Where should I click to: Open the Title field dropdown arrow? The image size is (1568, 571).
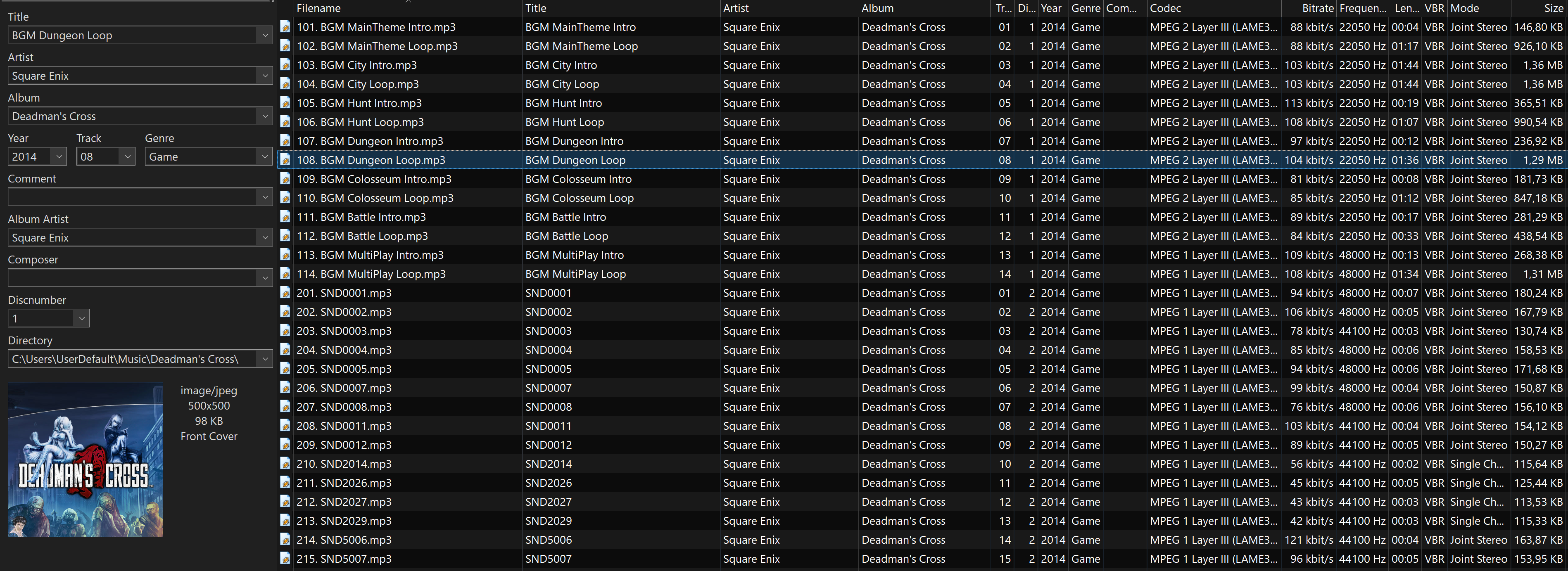pyautogui.click(x=265, y=35)
